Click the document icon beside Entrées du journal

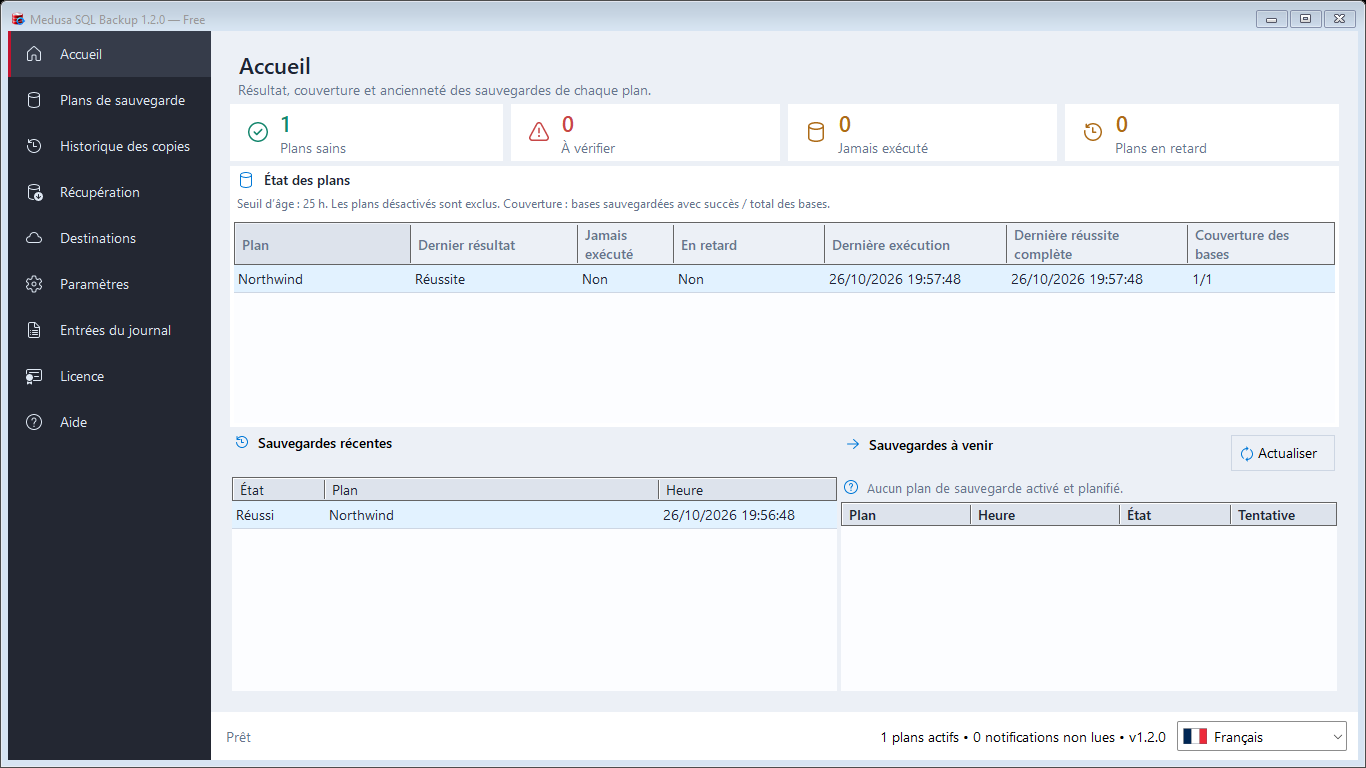pos(34,330)
